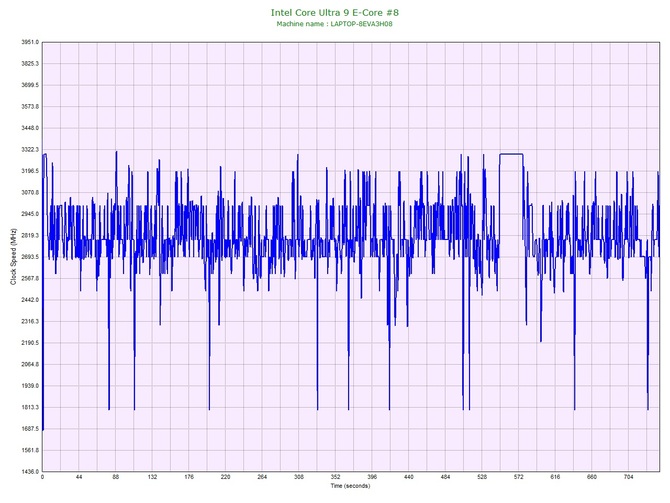The width and height of the screenshot is (670, 503).
Task: Click the 2693.5 y-axis value
Action: coord(30,257)
